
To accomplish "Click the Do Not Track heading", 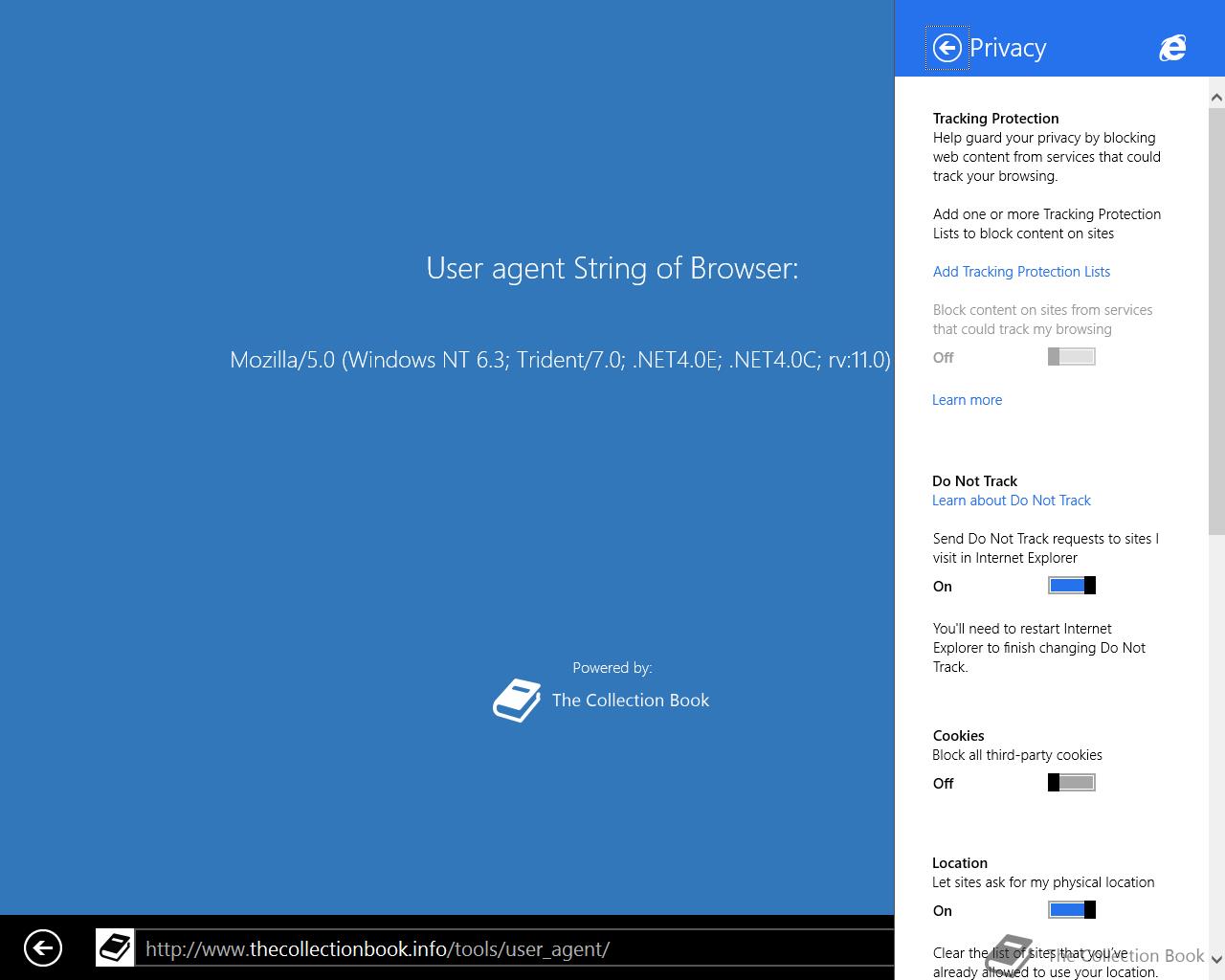I will point(974,481).
